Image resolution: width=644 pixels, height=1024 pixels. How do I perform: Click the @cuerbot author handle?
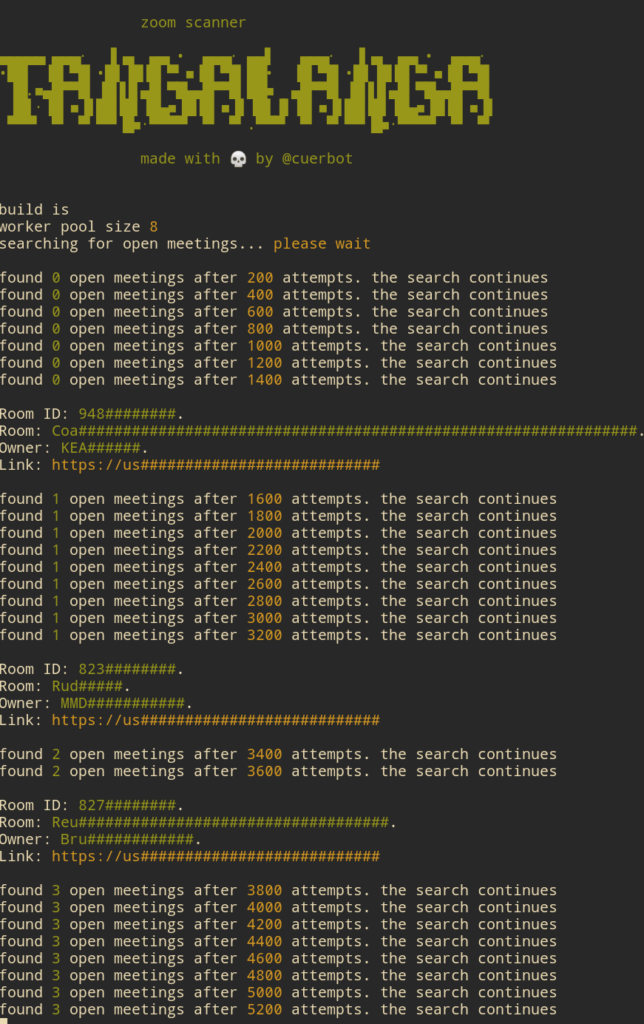(x=315, y=159)
